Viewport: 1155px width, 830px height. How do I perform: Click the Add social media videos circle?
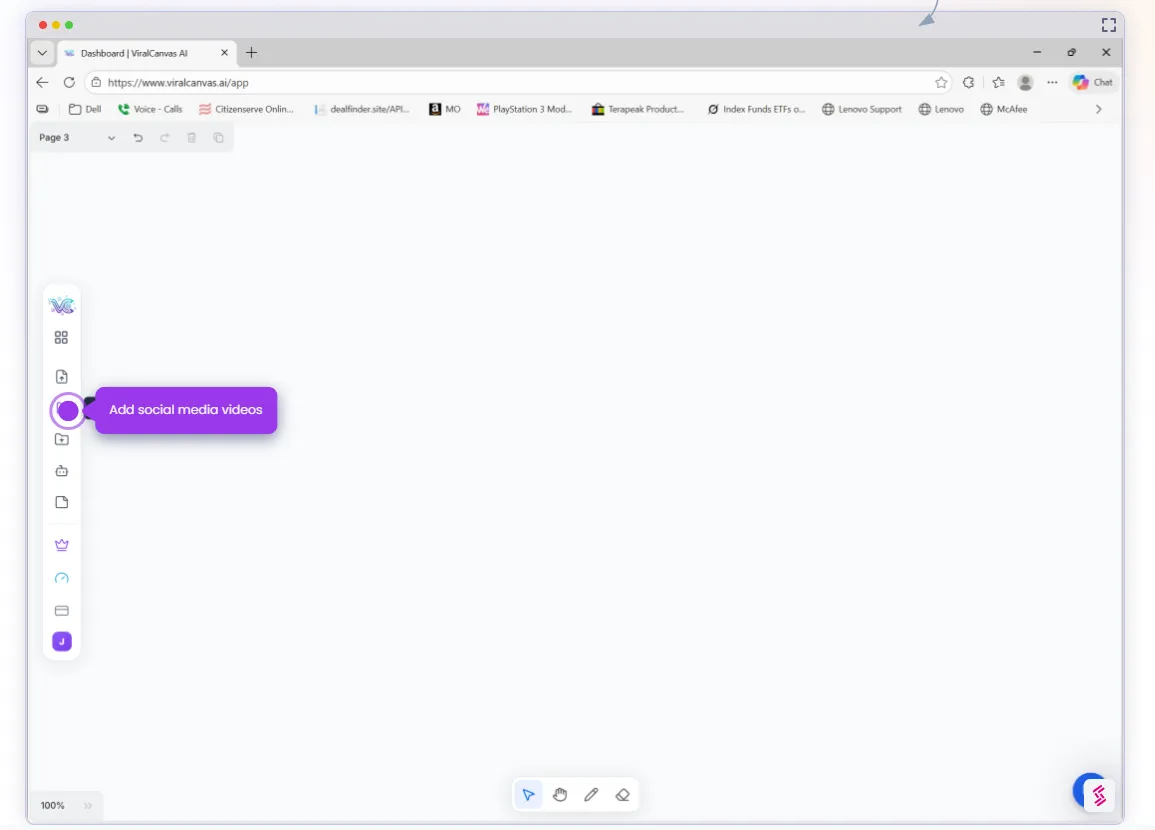[67, 410]
